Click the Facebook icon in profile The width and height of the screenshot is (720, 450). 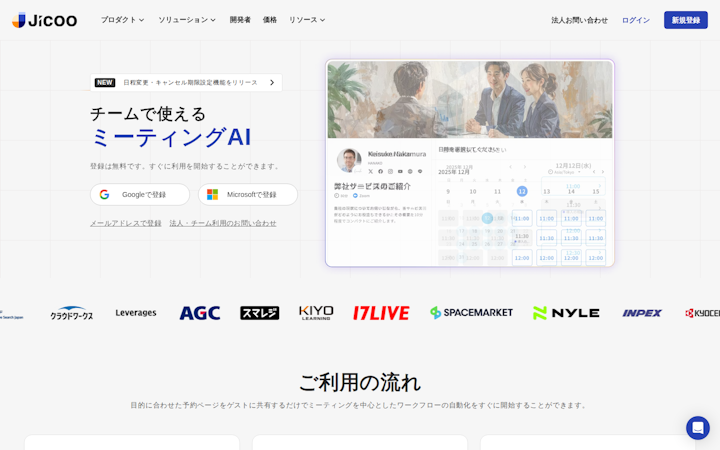click(380, 171)
